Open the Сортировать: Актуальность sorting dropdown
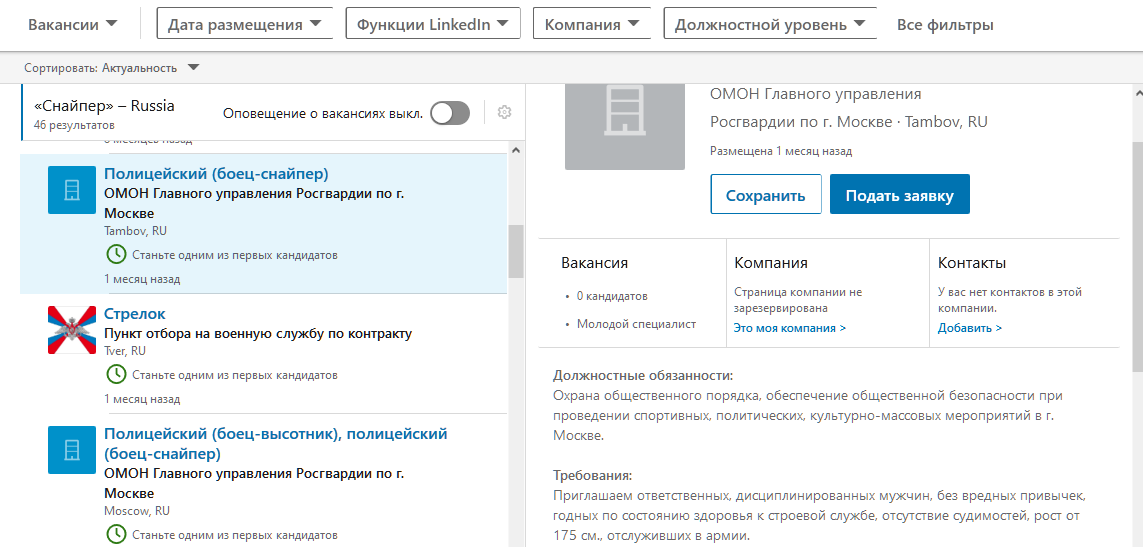1143x547 pixels. (x=111, y=68)
